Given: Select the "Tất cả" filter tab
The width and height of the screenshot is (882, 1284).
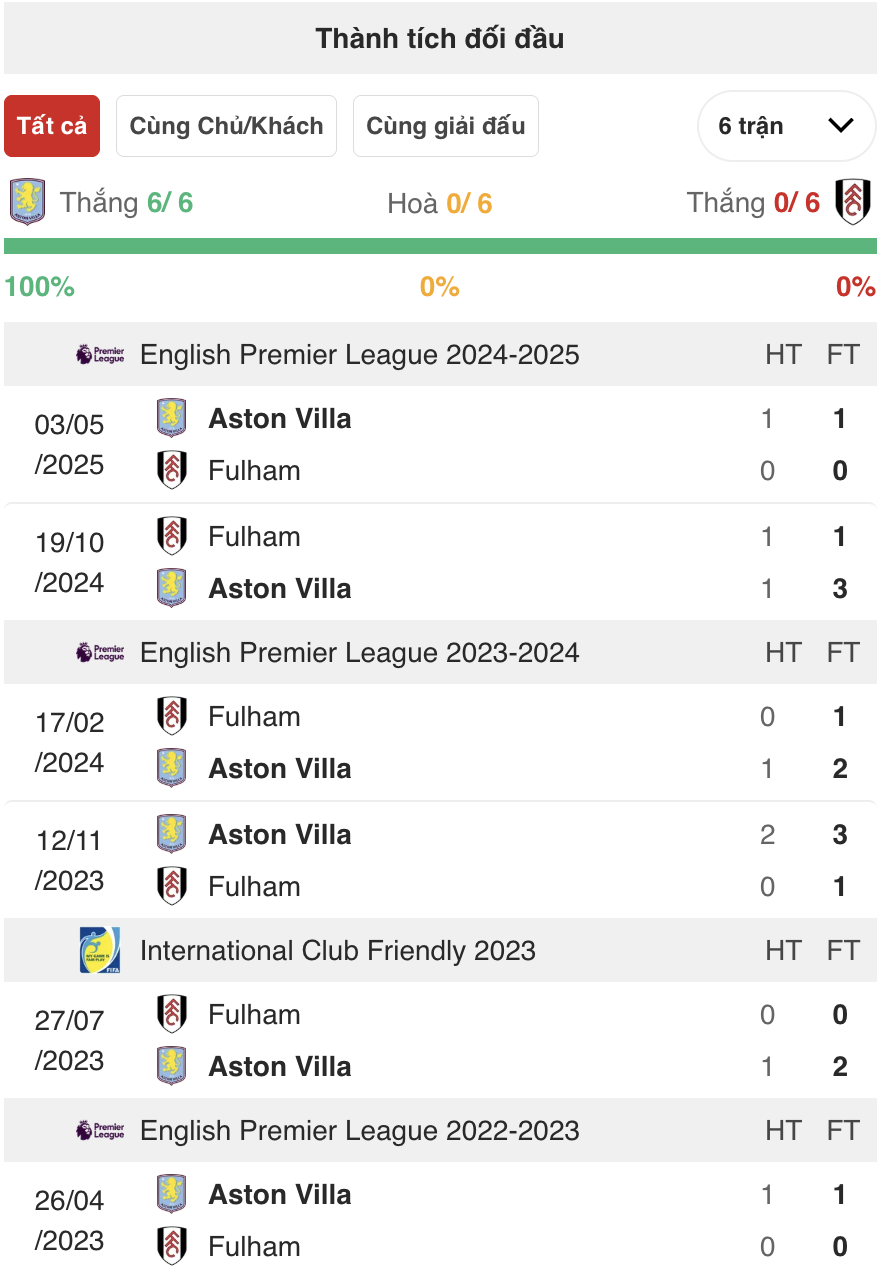Looking at the screenshot, I should point(52,126).
